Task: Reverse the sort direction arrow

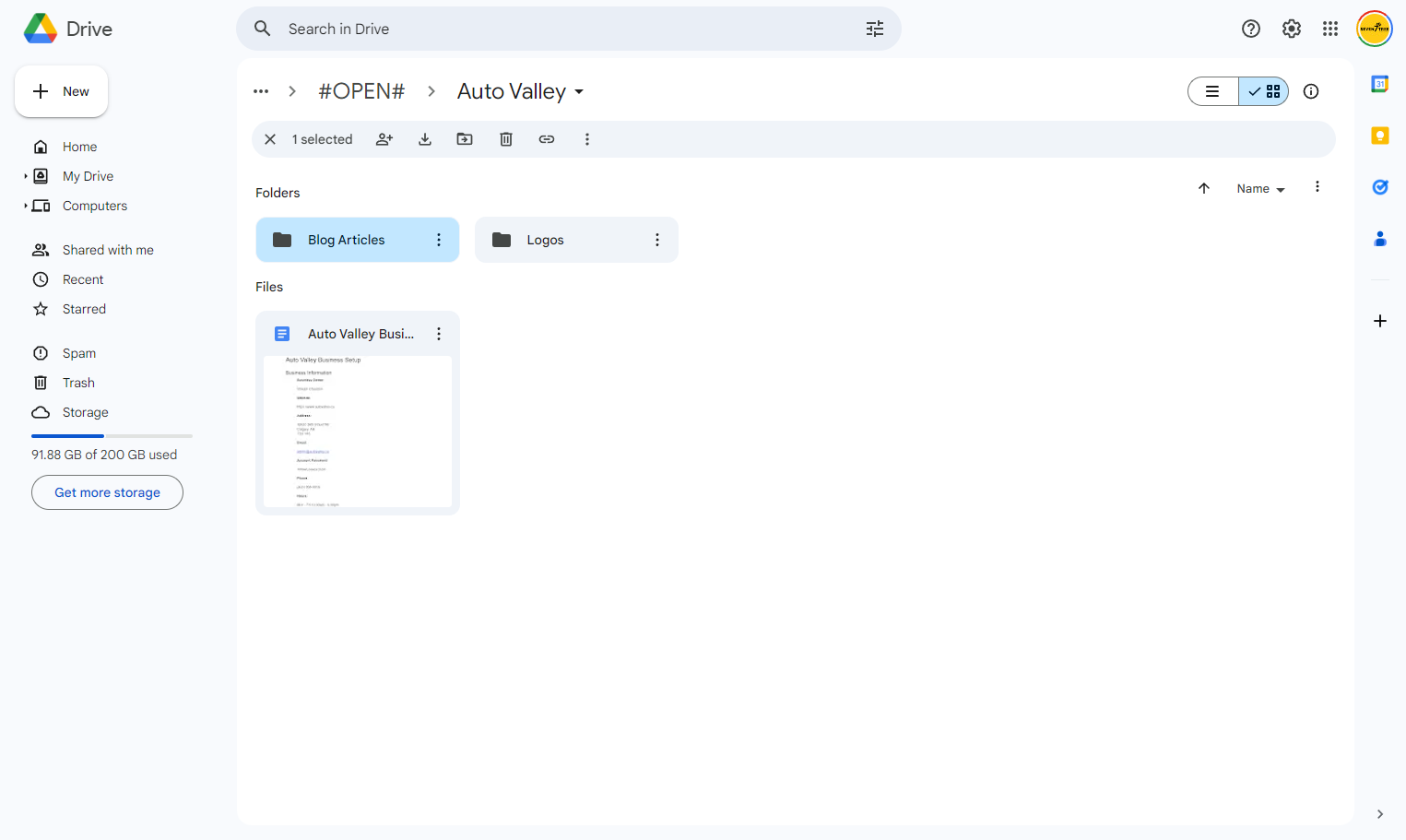Action: point(1204,188)
